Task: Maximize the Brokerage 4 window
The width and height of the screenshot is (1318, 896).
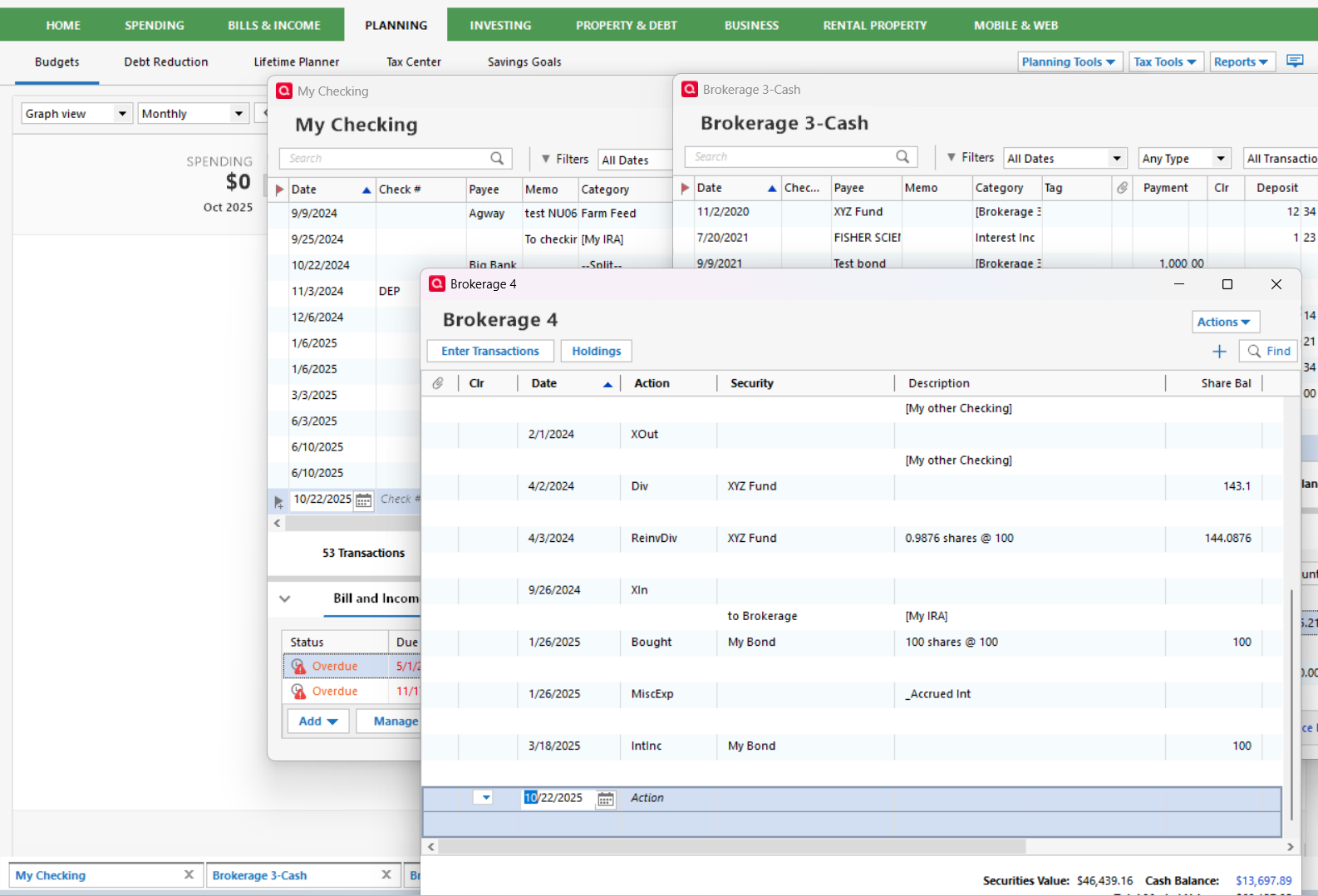Action: pos(1227,284)
